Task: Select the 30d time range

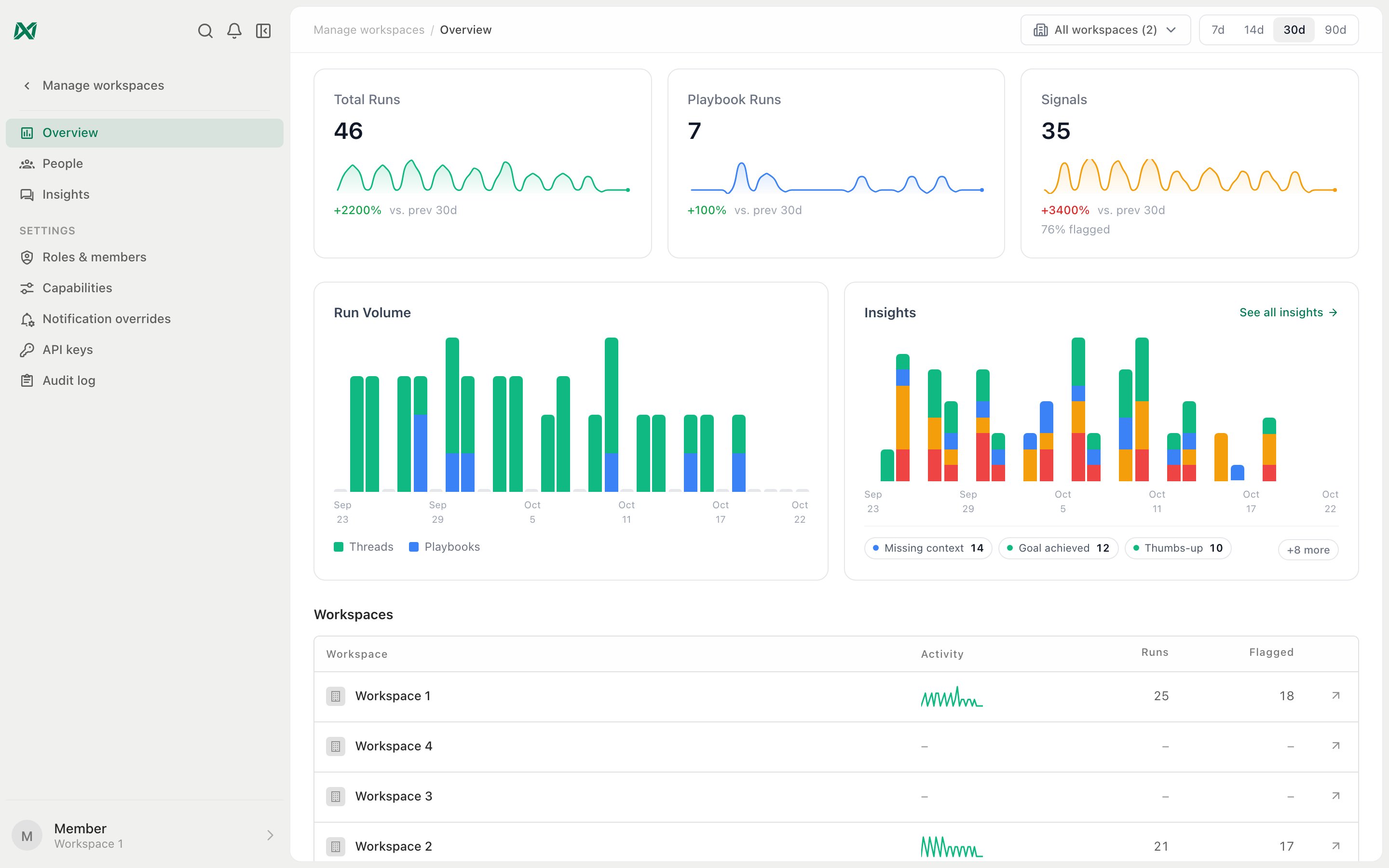Action: pos(1294,30)
